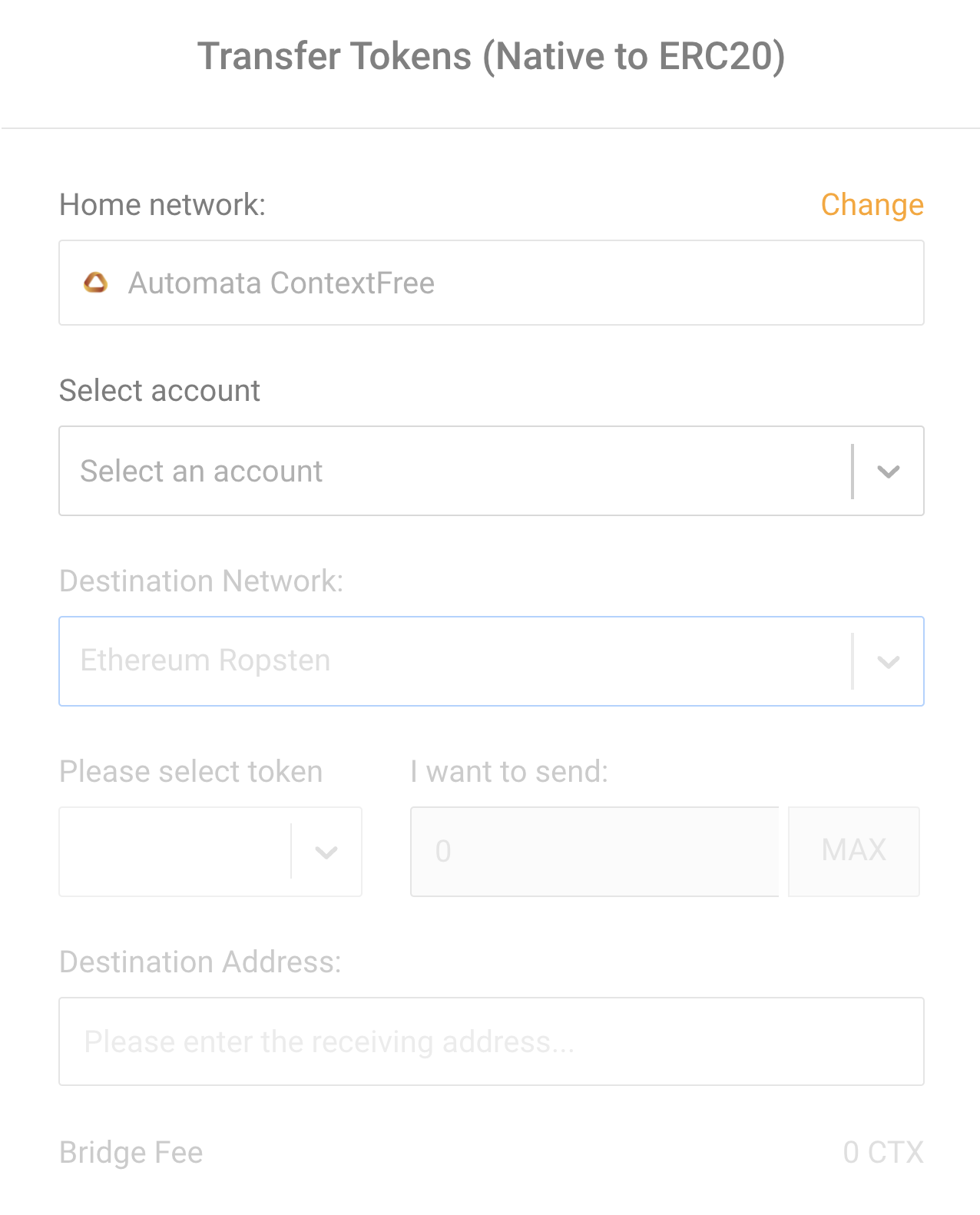This screenshot has width=980, height=1215.
Task: Click the chevron arrow in the token selector
Action: click(x=326, y=852)
